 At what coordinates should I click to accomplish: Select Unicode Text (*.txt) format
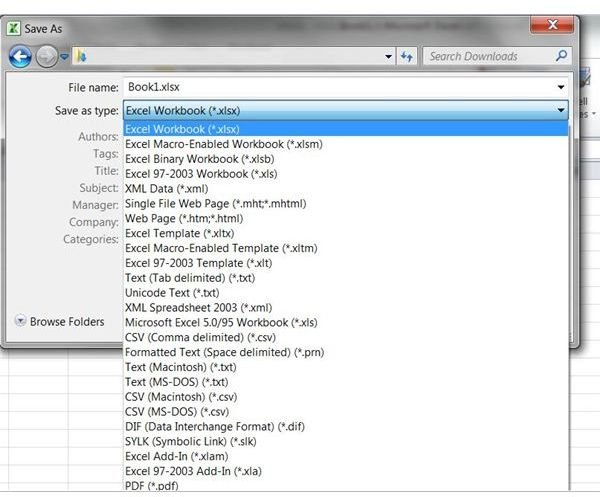(346, 293)
